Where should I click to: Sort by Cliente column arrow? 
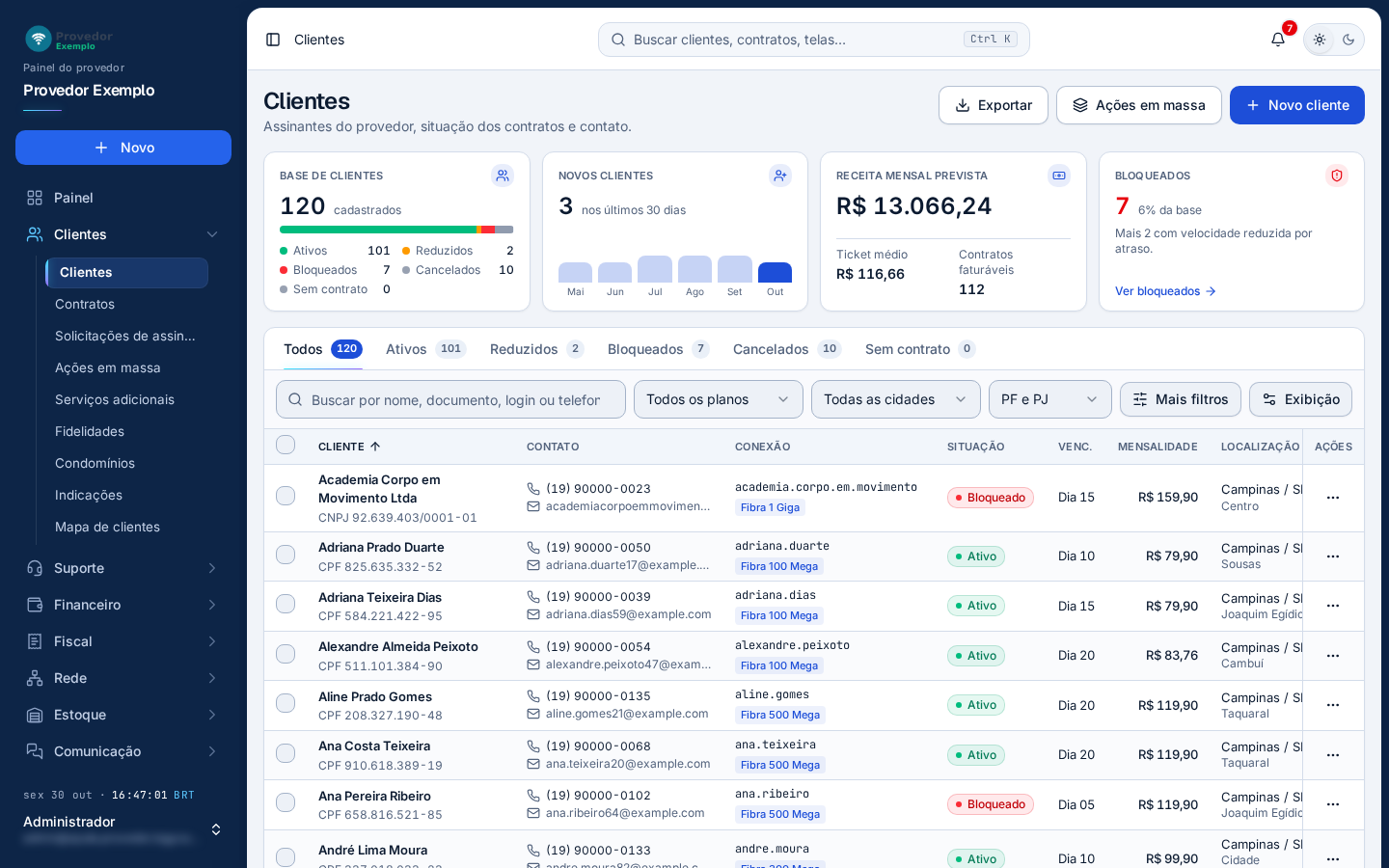pos(375,447)
